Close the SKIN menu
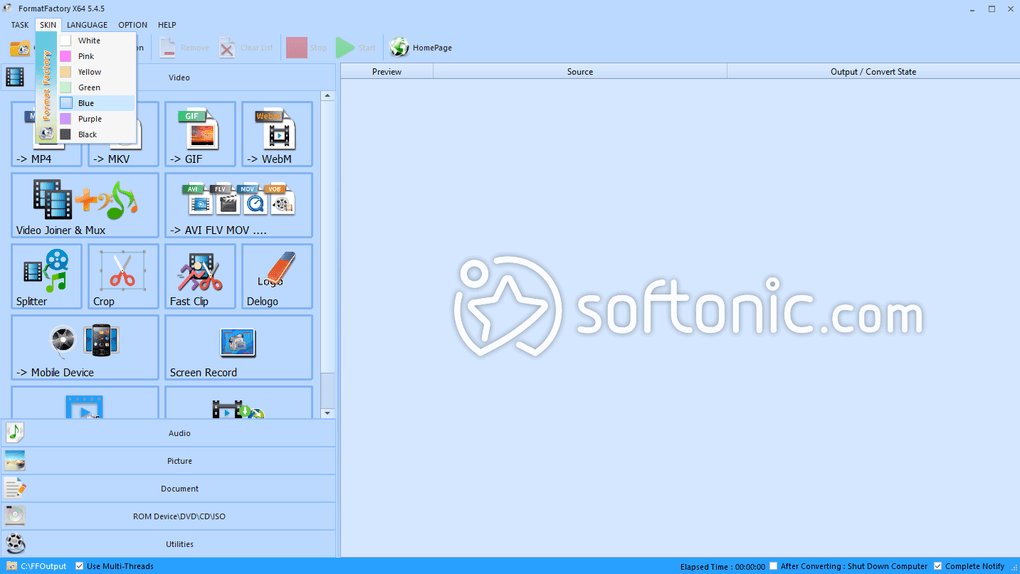The image size is (1020, 574). coord(47,25)
